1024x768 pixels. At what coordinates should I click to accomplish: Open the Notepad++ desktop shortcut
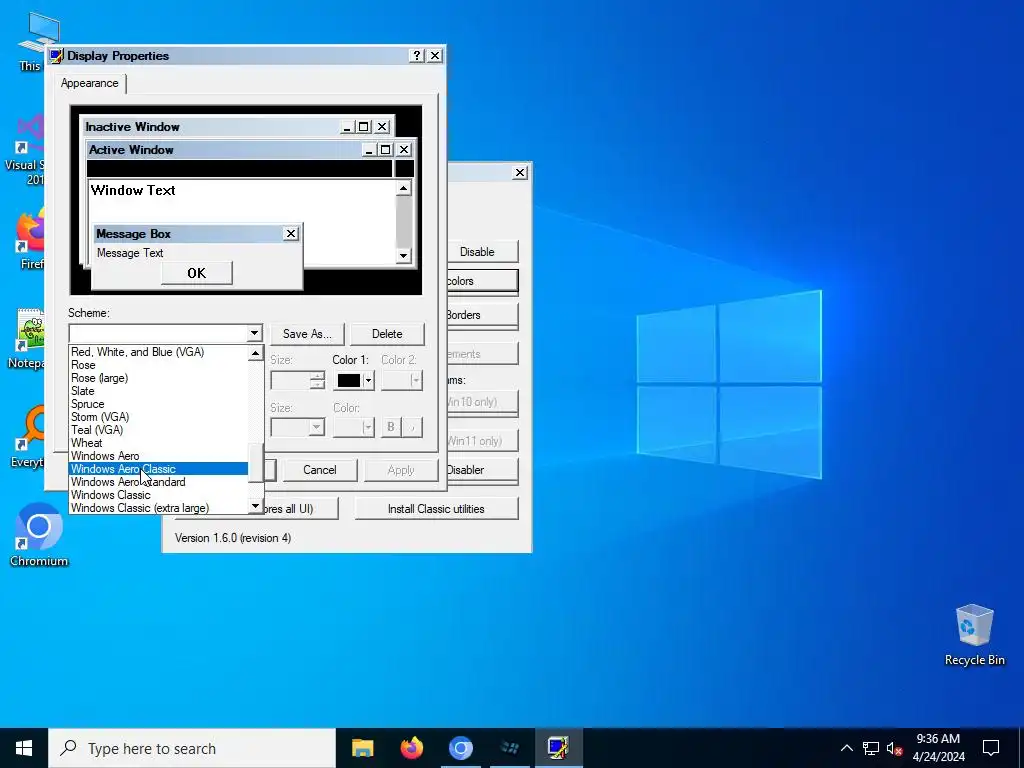click(x=27, y=338)
